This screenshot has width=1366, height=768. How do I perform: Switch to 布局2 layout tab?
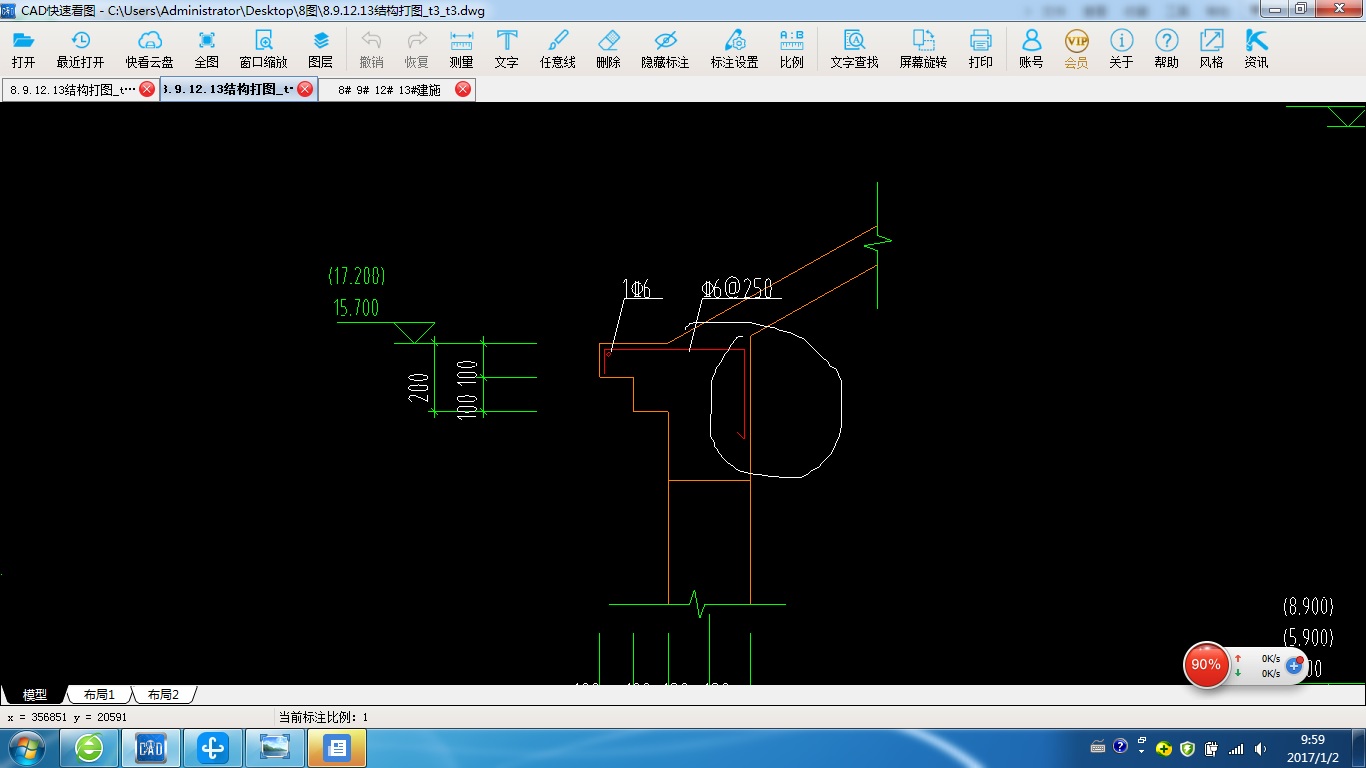163,694
